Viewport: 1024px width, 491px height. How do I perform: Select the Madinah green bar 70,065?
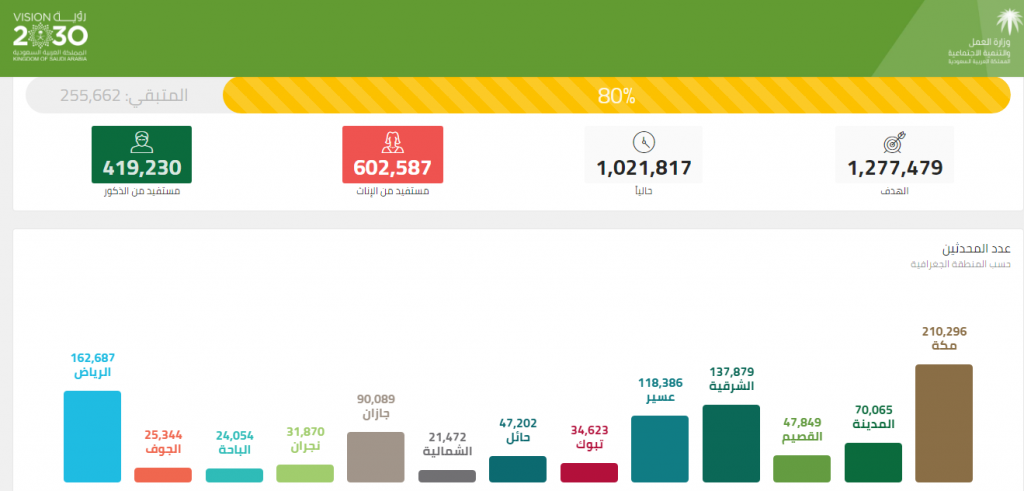[873, 462]
